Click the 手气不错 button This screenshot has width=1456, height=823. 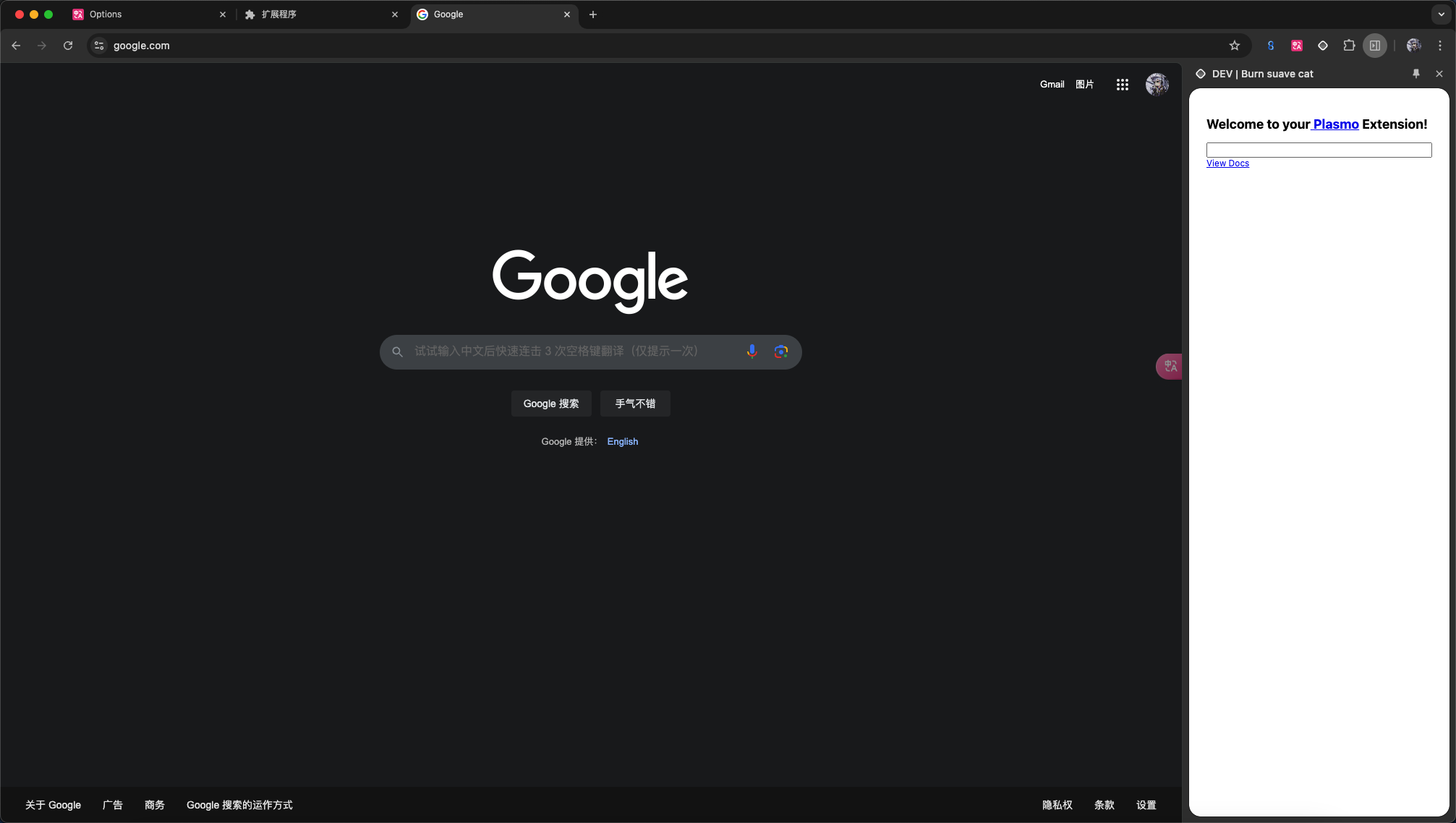point(635,404)
